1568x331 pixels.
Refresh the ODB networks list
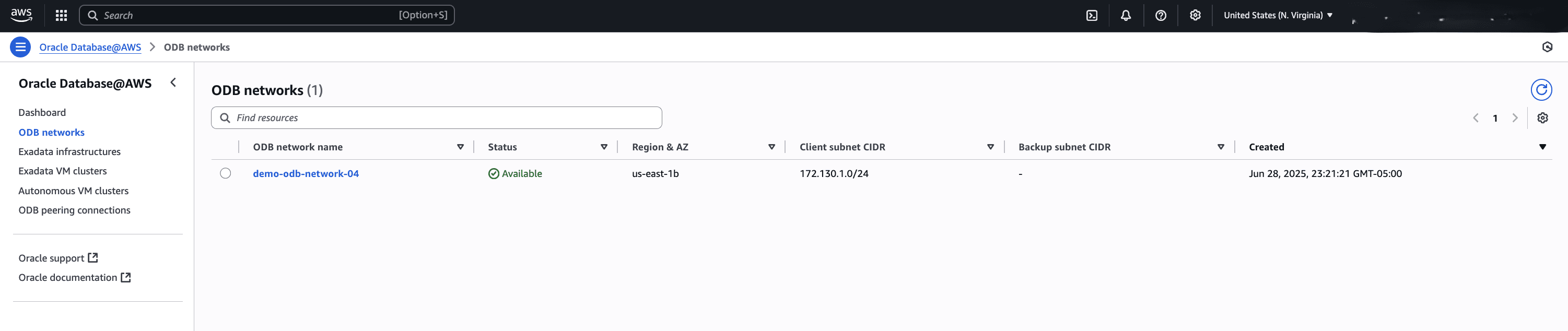tap(1541, 90)
